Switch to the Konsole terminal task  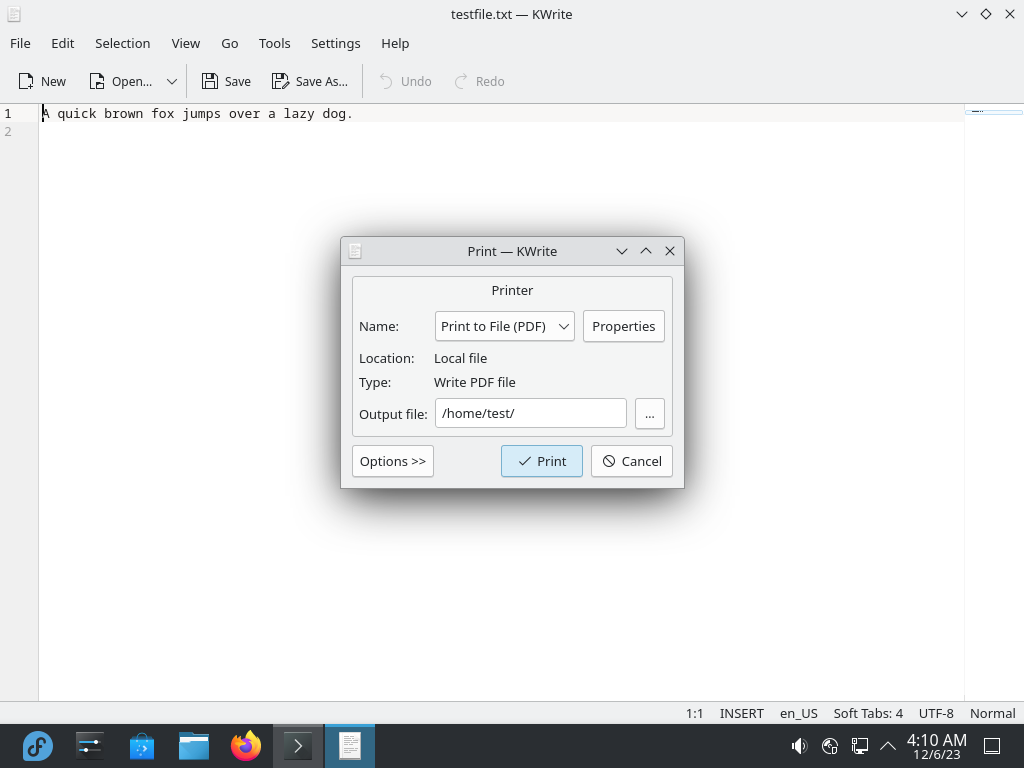coord(298,746)
